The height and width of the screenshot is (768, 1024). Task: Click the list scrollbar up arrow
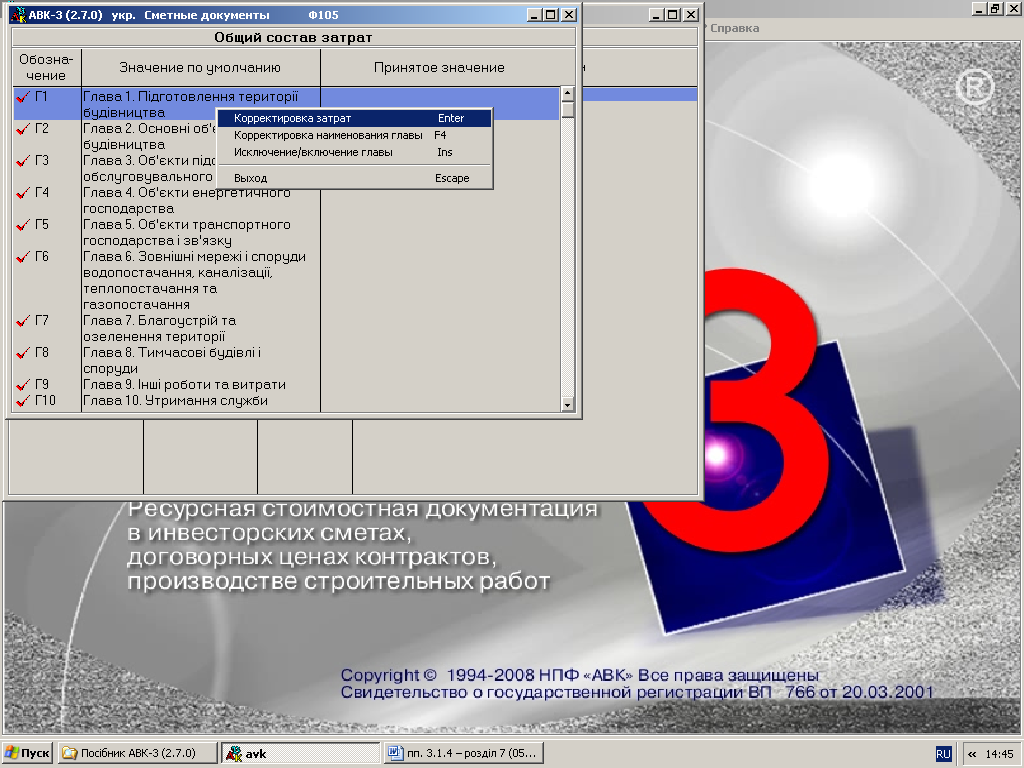click(x=568, y=93)
